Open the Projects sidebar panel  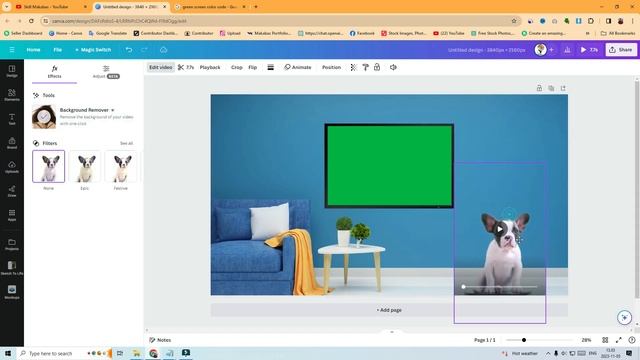[x=12, y=244]
